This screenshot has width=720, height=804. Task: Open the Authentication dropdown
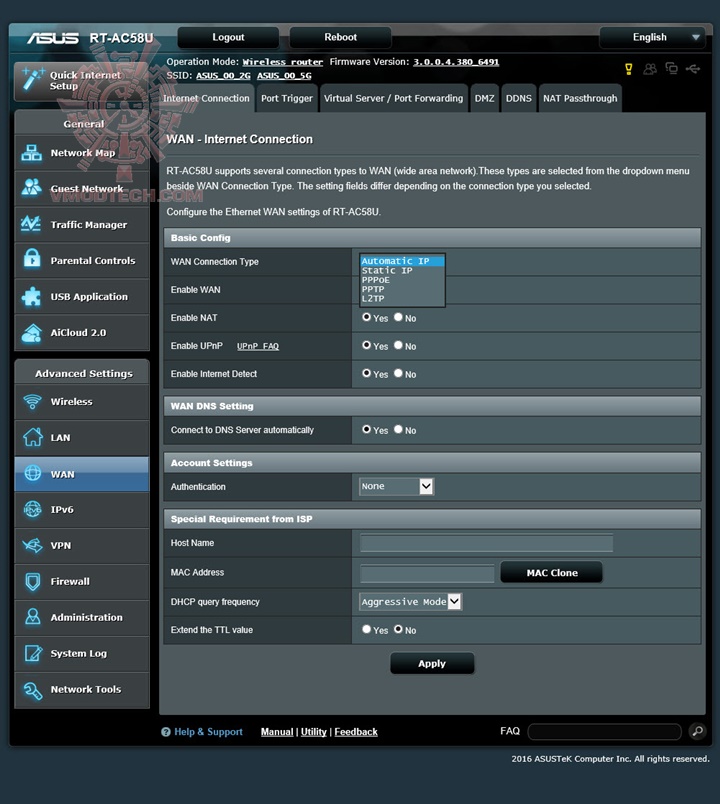pyautogui.click(x=396, y=486)
